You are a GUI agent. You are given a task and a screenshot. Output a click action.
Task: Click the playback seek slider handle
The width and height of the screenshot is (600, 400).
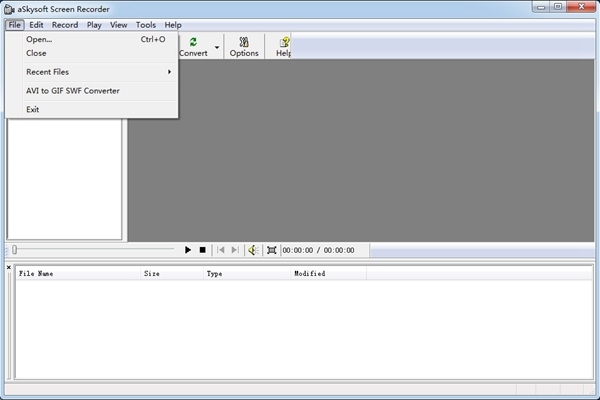[x=14, y=250]
